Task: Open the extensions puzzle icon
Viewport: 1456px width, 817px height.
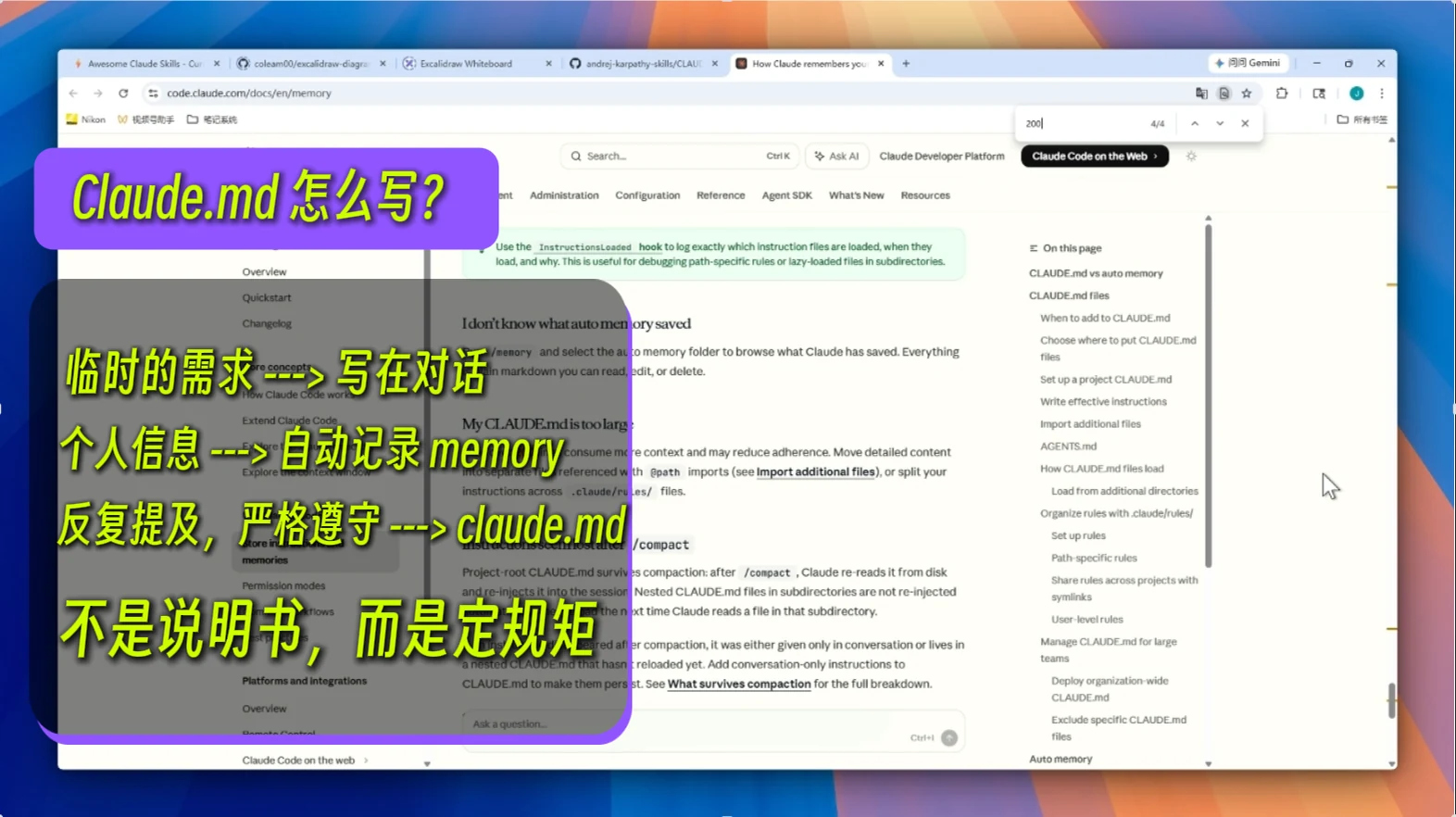Action: click(1282, 94)
